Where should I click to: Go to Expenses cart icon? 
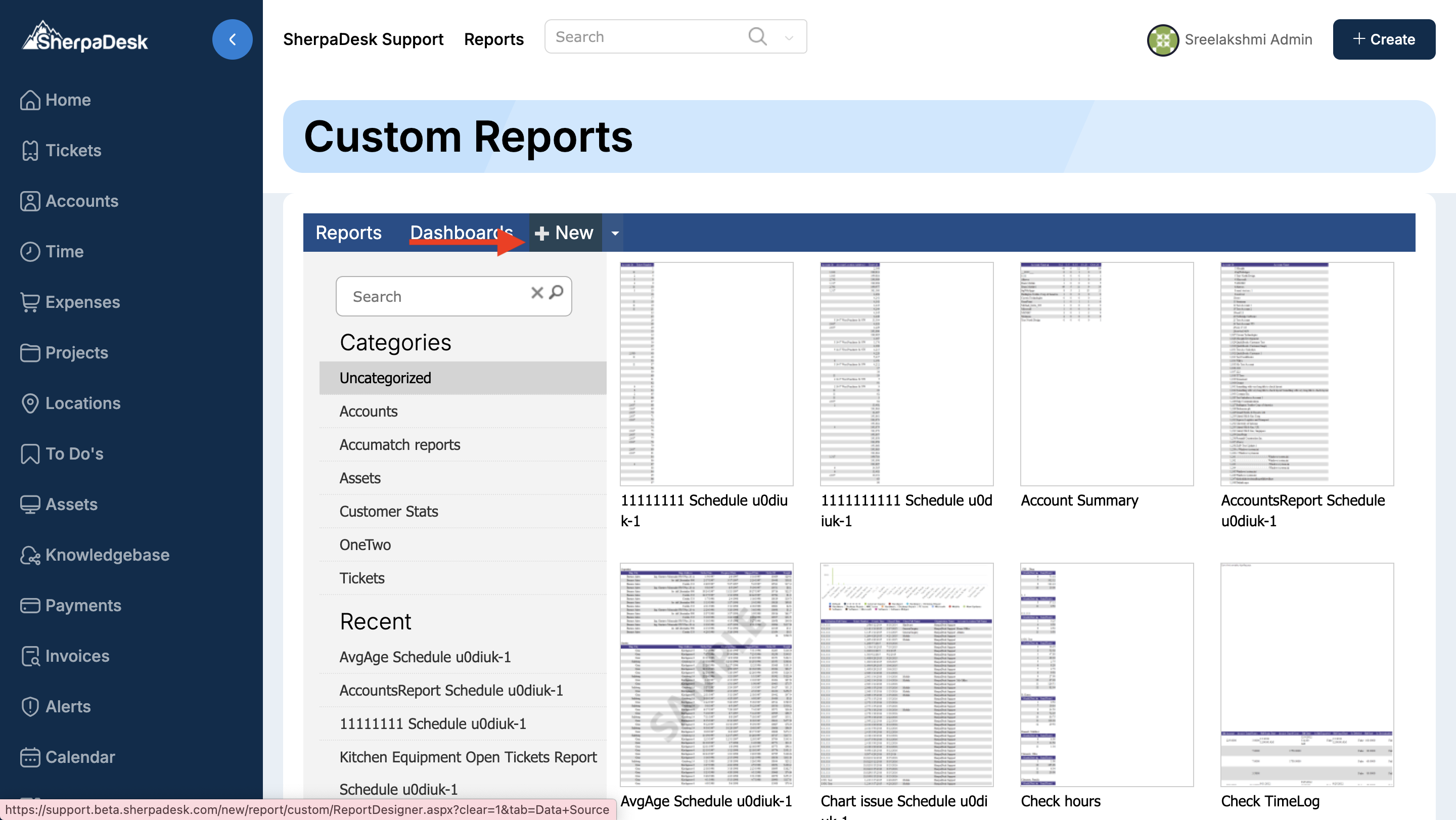pyautogui.click(x=30, y=302)
